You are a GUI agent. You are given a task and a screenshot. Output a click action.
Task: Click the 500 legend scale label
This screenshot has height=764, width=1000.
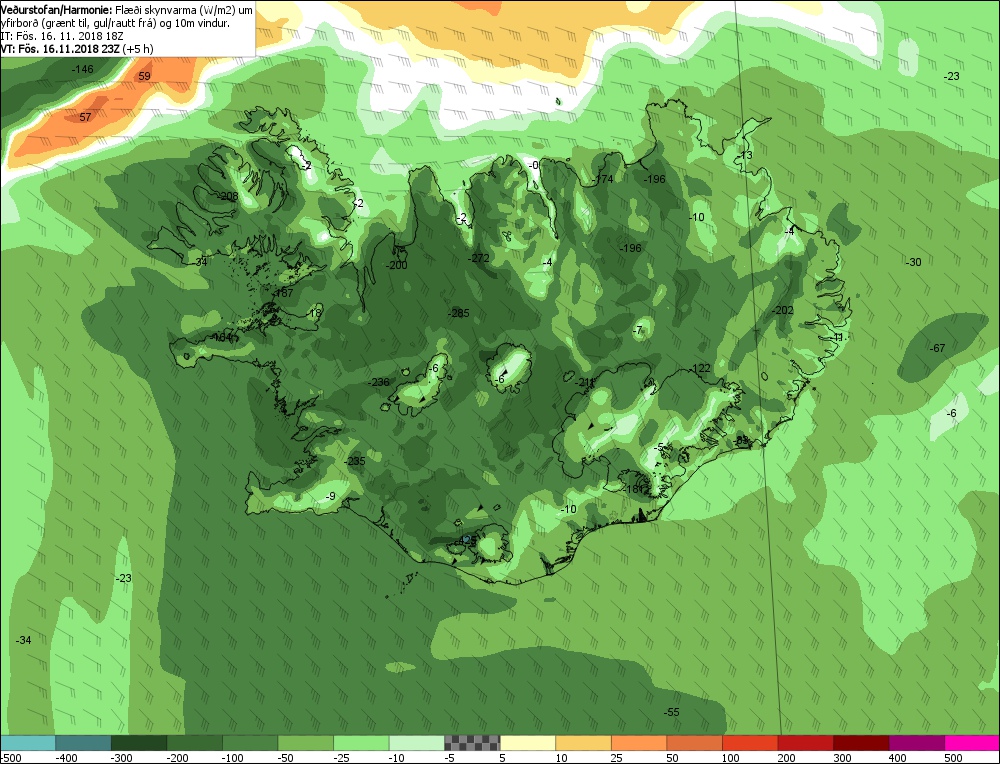[953, 758]
